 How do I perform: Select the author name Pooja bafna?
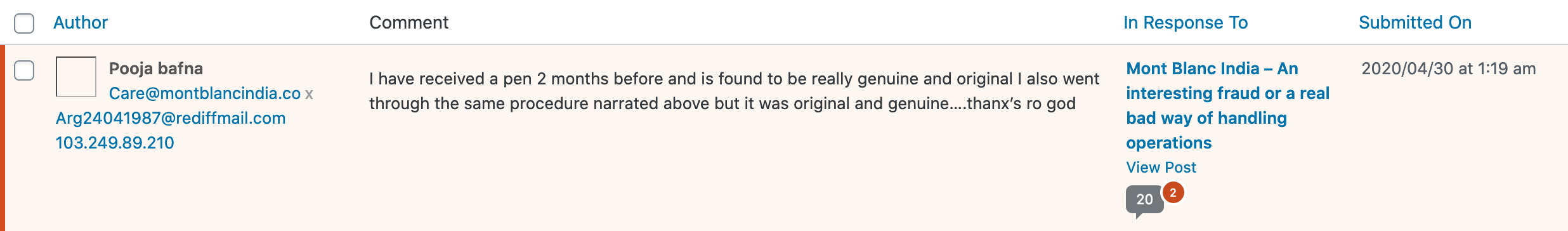156,69
